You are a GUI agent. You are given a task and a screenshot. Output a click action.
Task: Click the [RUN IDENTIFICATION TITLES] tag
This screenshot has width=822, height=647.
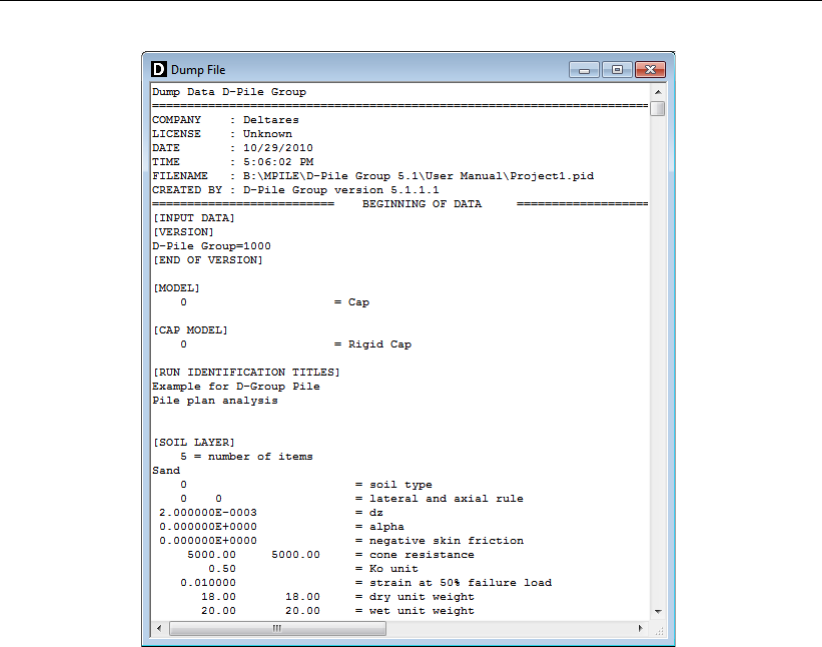[246, 372]
